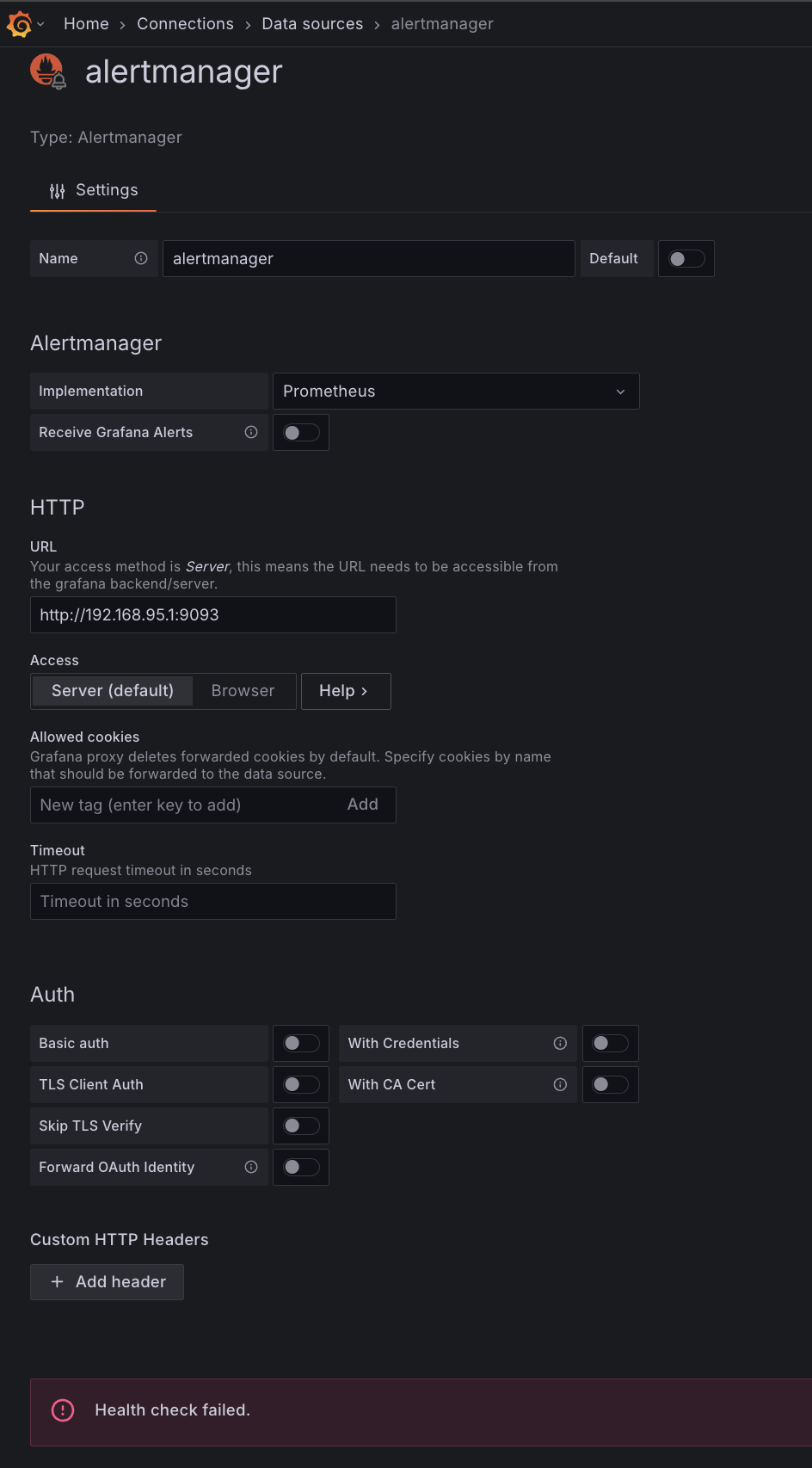This screenshot has width=812, height=1468.
Task: Click Receive Grafana Alerts info icon
Action: click(x=251, y=432)
